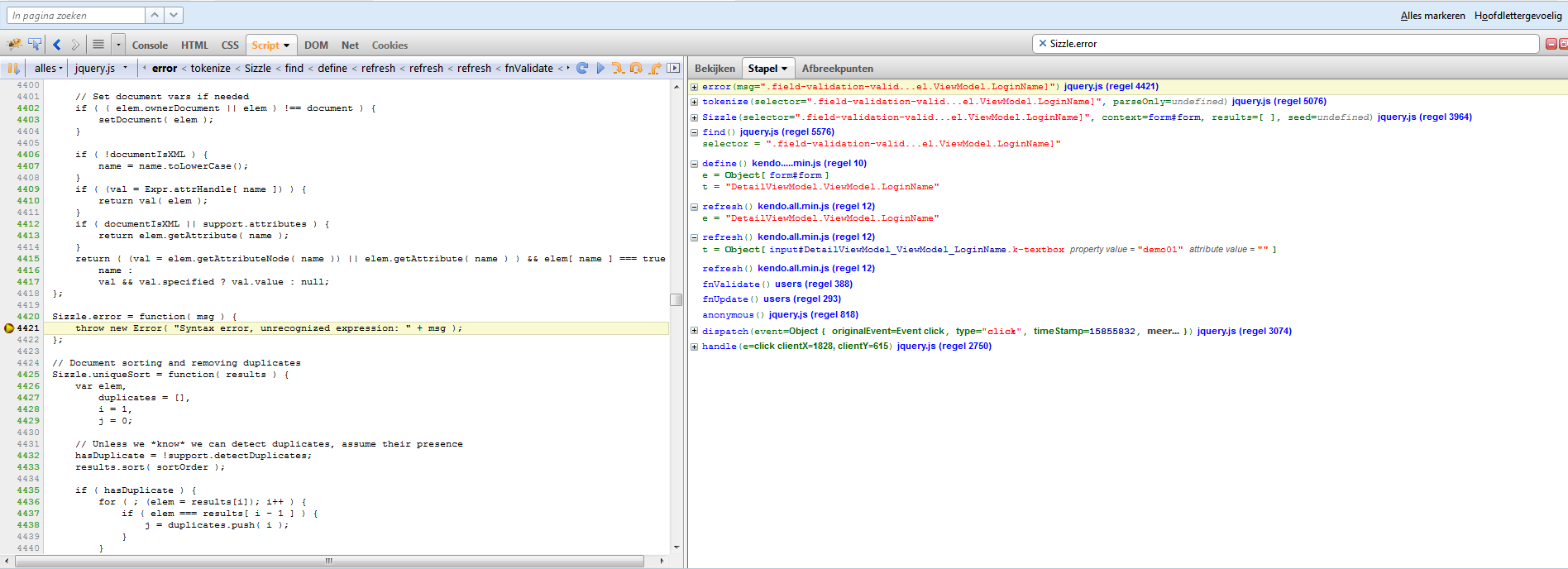Click the Step Out debugger icon

tap(654, 68)
